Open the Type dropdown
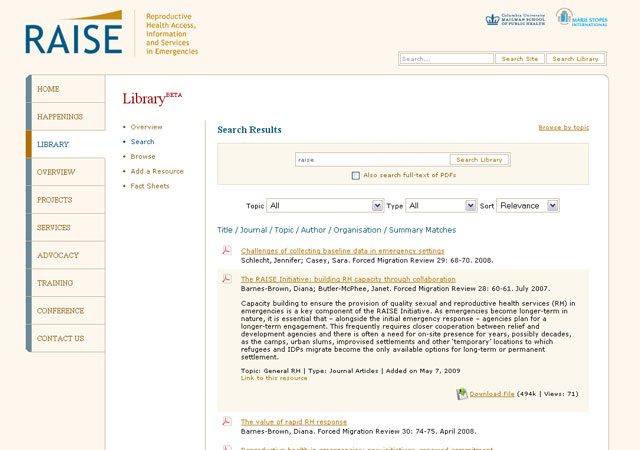 pyautogui.click(x=441, y=205)
